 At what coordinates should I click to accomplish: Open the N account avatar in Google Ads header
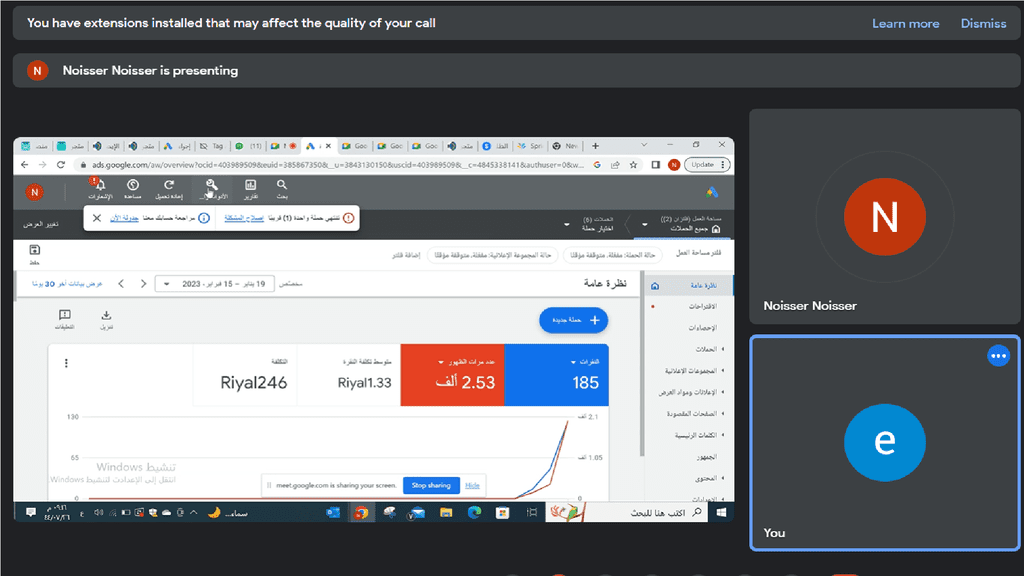tap(35, 192)
